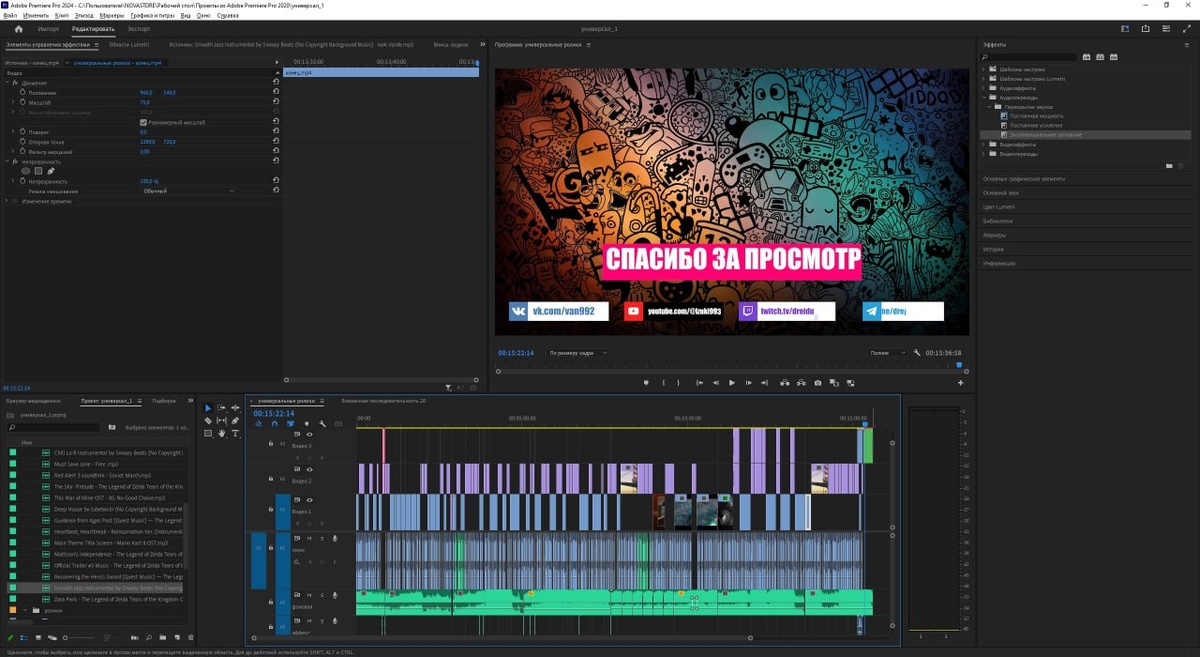Toggle the Масштаб animation stopwatch
1200x657 pixels.
22,102
